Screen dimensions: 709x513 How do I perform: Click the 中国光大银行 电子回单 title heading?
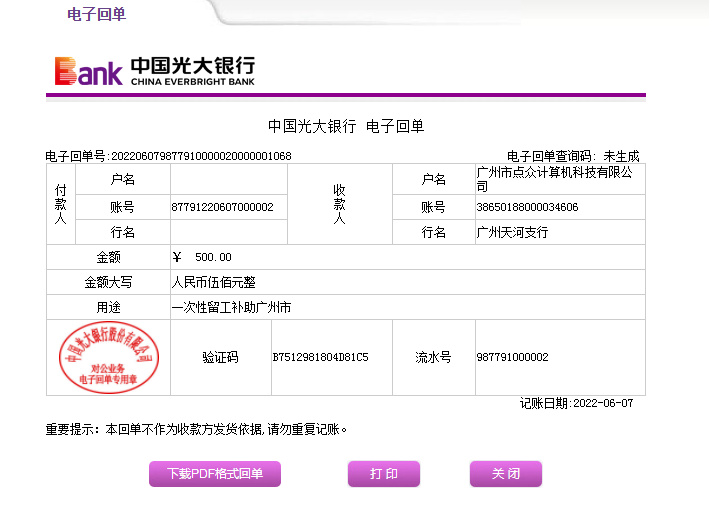346,126
